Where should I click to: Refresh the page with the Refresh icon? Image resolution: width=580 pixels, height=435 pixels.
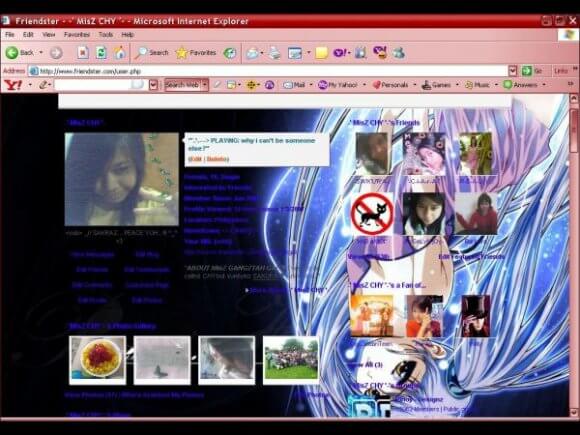[101, 53]
